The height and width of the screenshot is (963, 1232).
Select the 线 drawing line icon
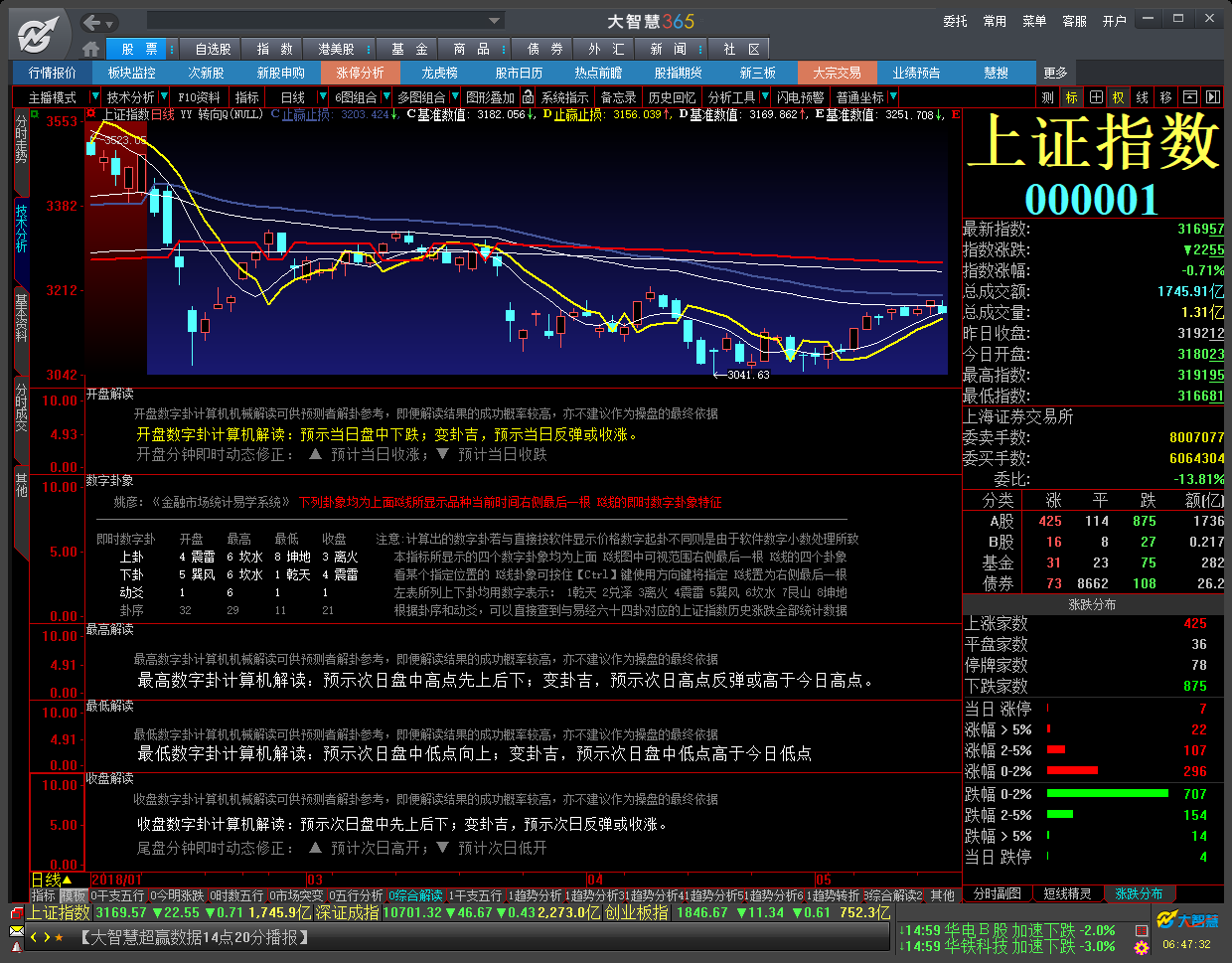click(1142, 97)
